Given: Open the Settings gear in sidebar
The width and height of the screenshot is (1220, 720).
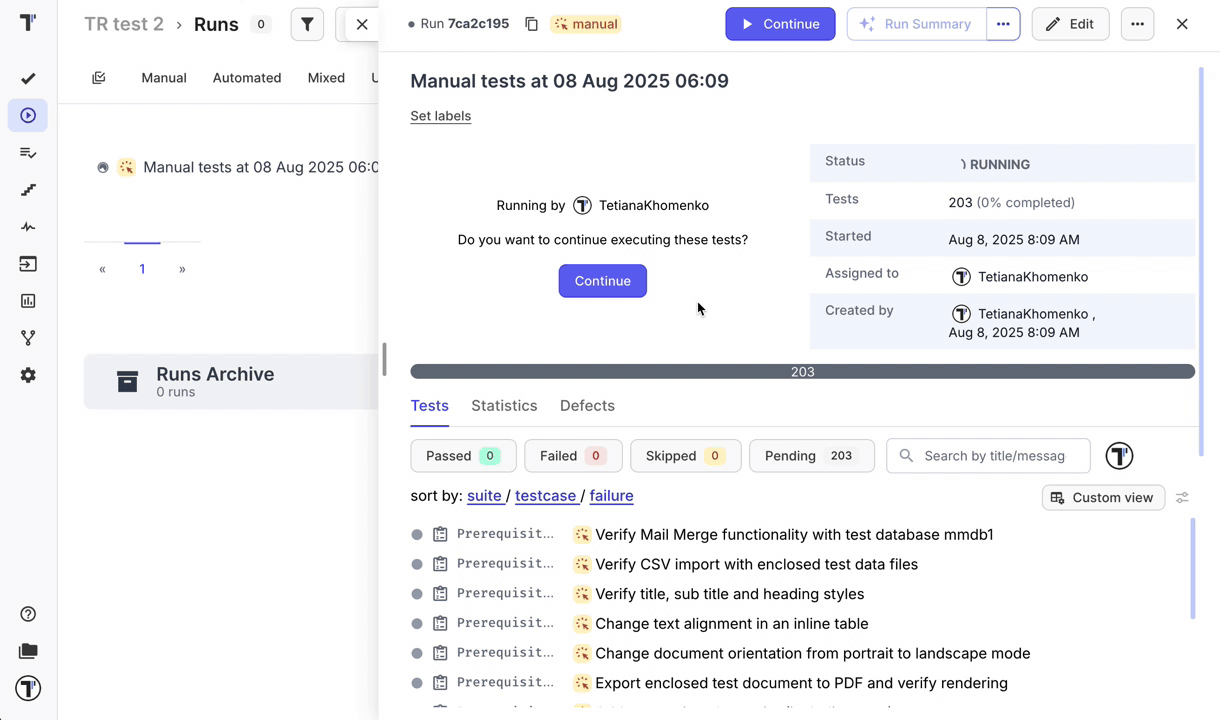Looking at the screenshot, I should [x=28, y=375].
